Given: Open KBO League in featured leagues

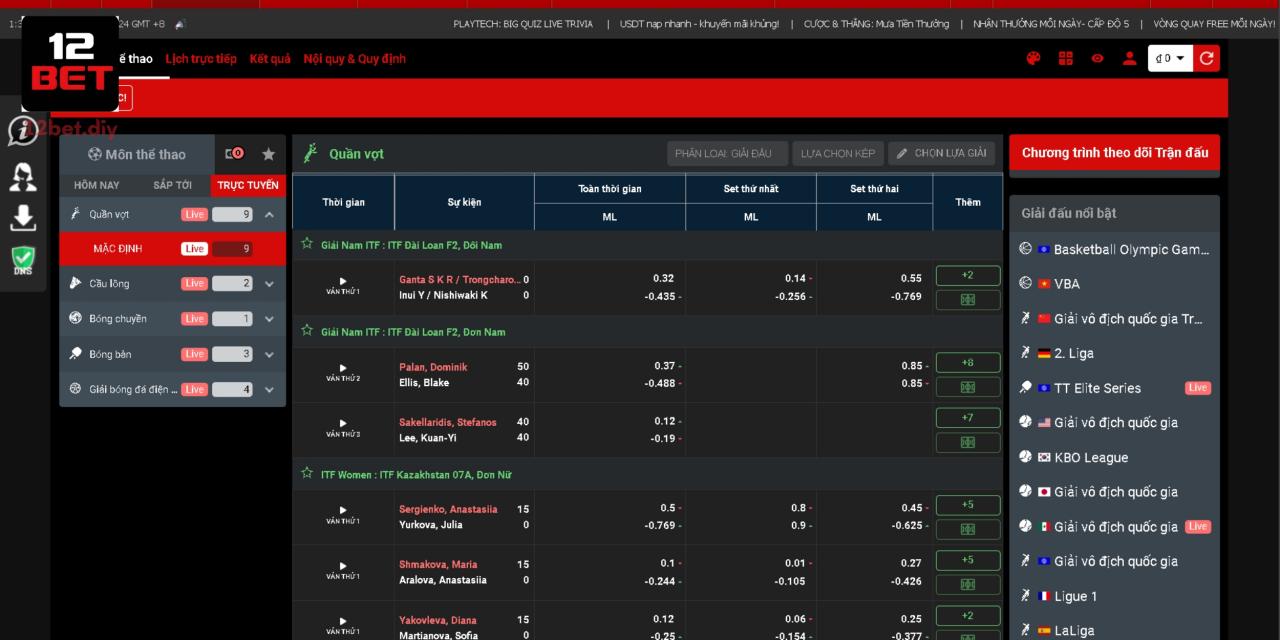Looking at the screenshot, I should [1090, 457].
